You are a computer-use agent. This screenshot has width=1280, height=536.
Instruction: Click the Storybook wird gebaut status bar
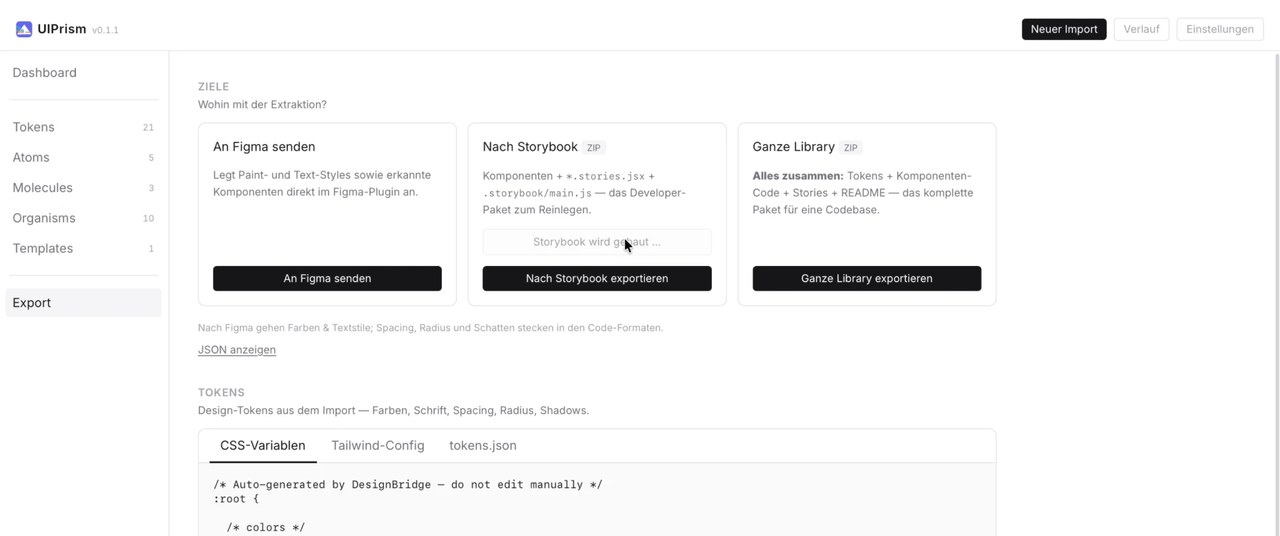597,242
